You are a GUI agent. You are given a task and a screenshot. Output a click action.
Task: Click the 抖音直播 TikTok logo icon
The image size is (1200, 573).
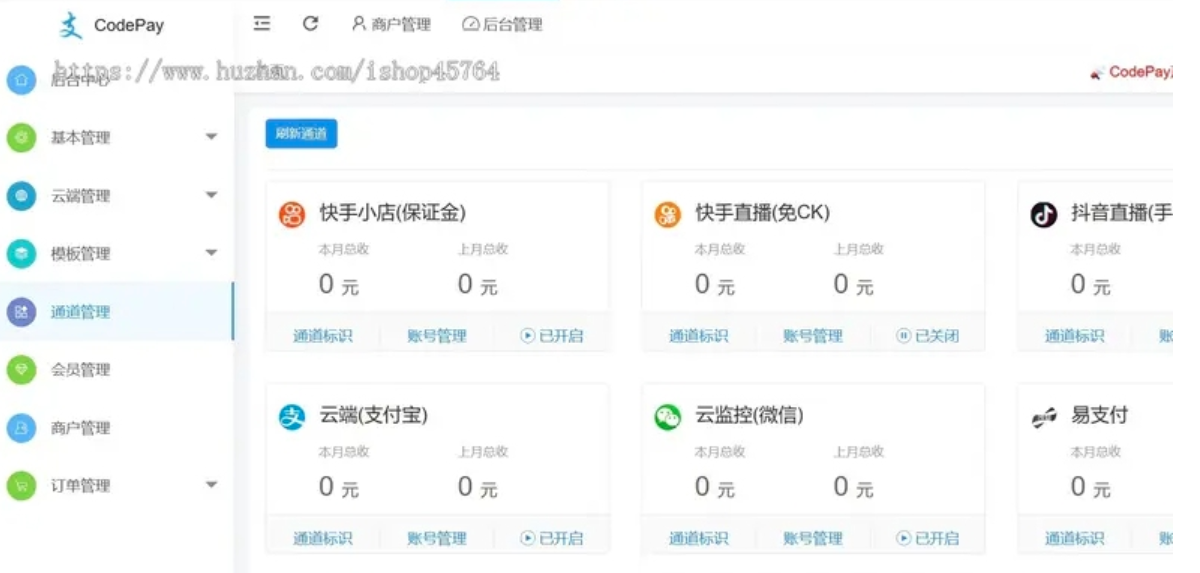(x=1044, y=214)
